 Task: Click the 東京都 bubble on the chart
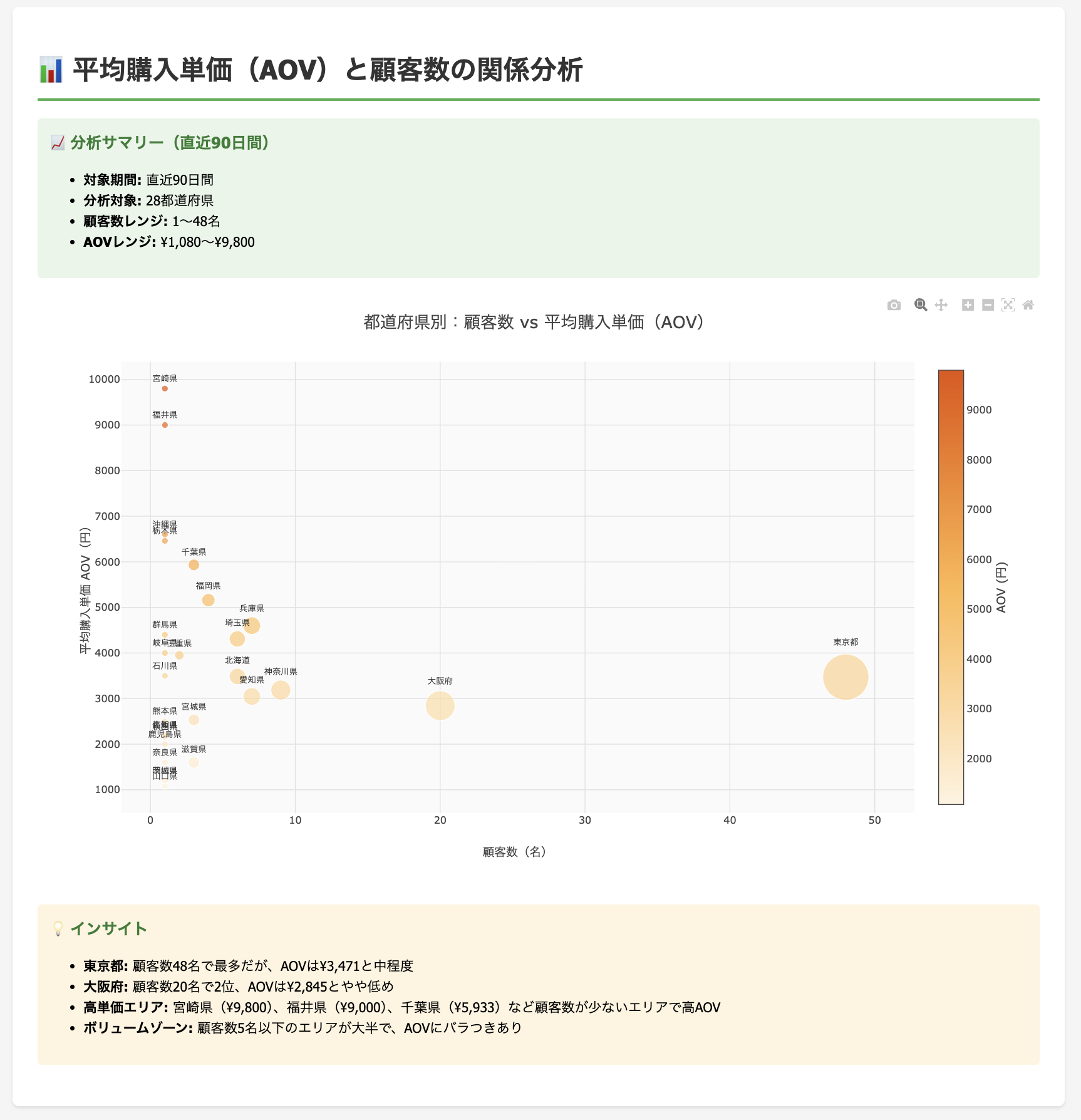(x=845, y=677)
